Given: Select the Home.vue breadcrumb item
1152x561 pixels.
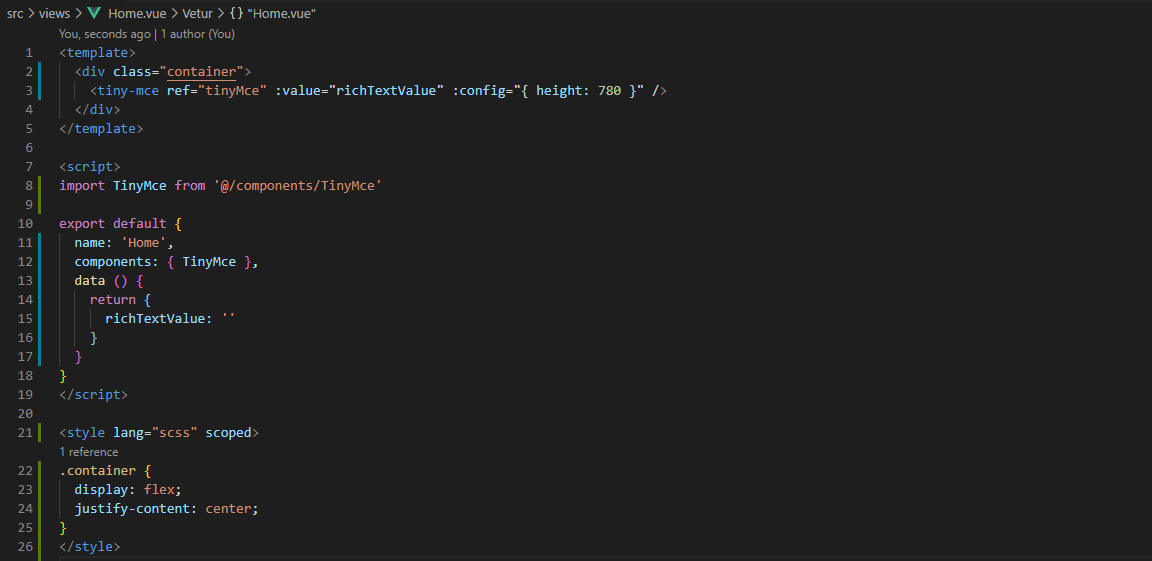Looking at the screenshot, I should tap(137, 13).
